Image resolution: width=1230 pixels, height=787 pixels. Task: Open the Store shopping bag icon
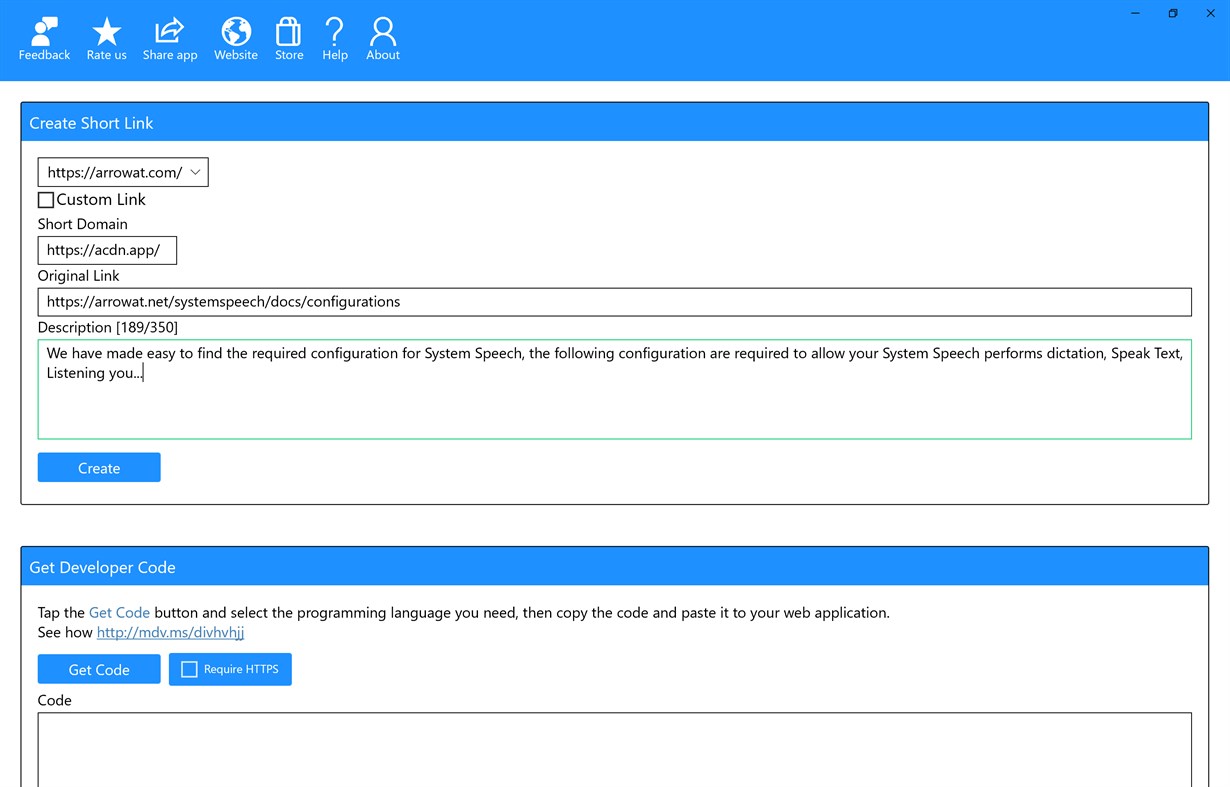pyautogui.click(x=289, y=40)
